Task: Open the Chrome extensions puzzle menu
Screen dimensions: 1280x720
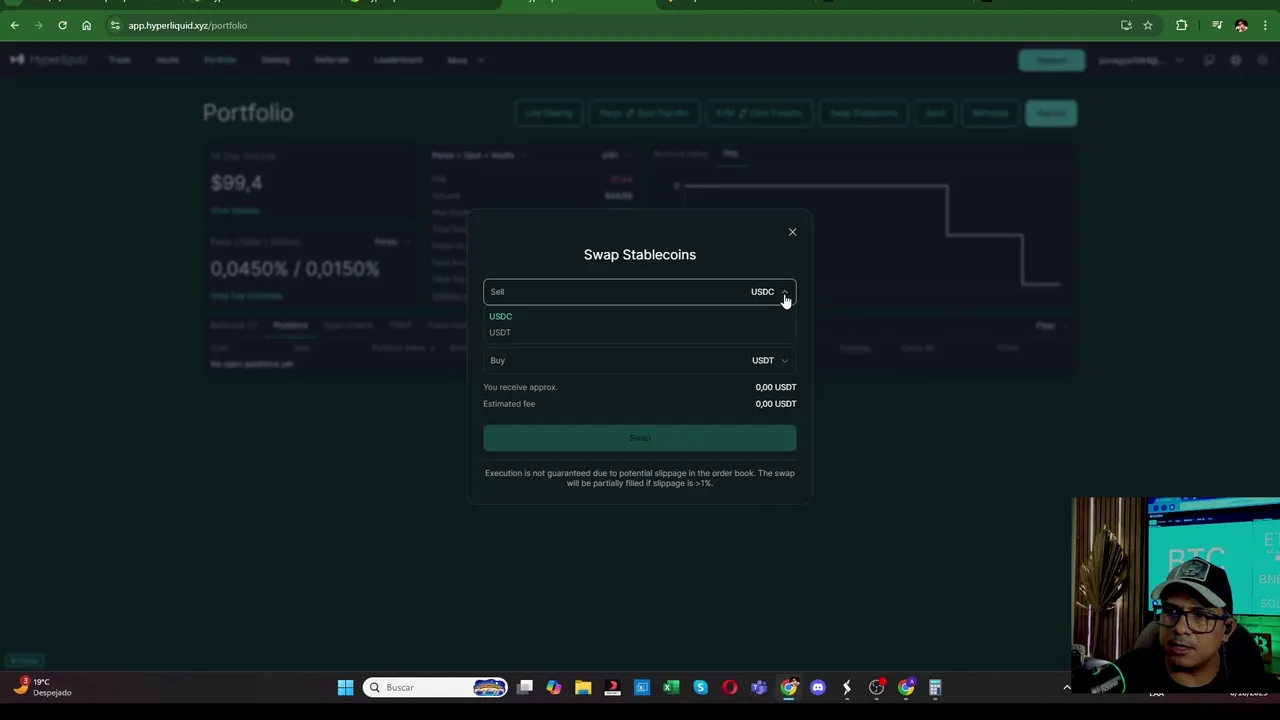Action: tap(1181, 25)
